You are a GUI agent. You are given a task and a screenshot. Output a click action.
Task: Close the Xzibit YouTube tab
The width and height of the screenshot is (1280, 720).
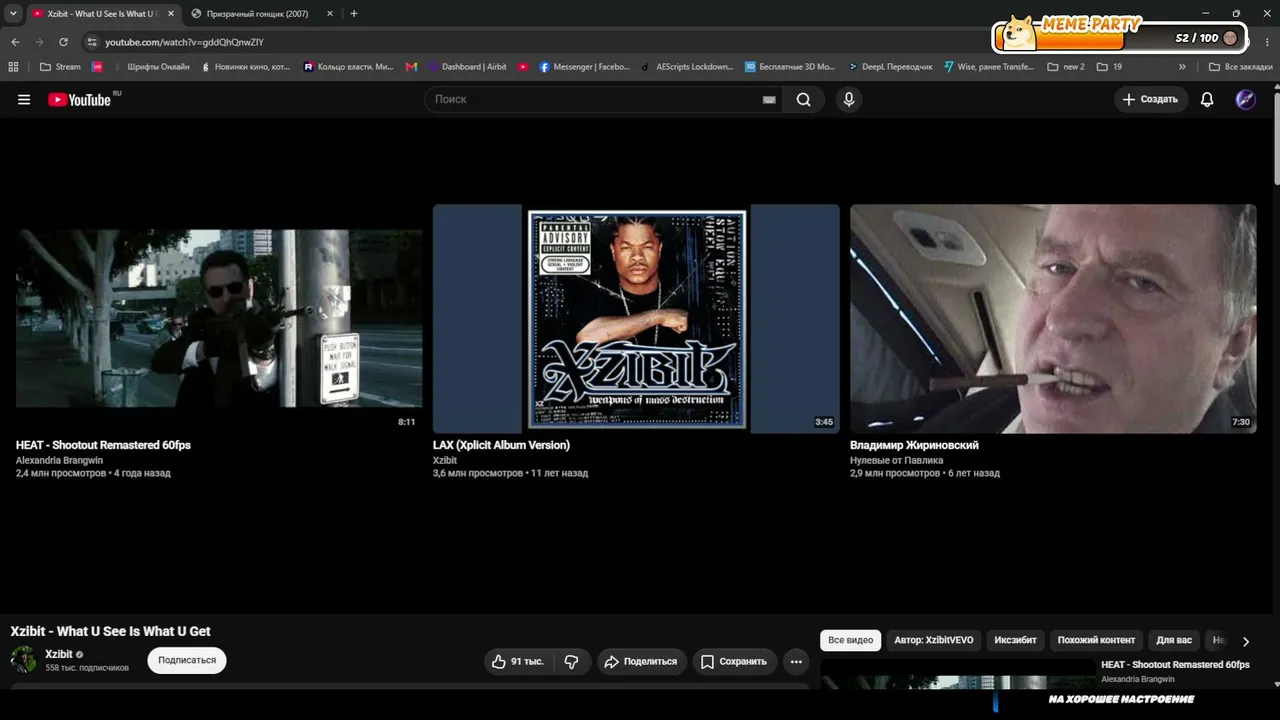tap(170, 14)
